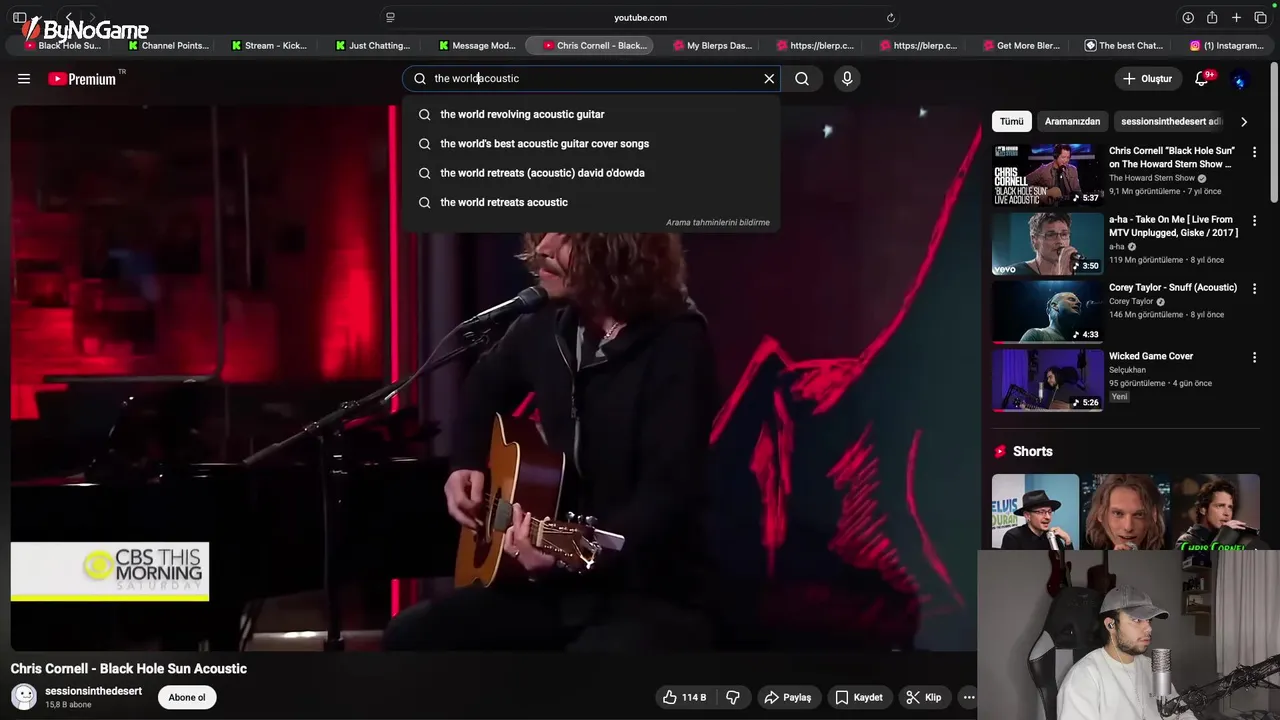Switch to 'The best Chat...' tab
The height and width of the screenshot is (720, 1280).
1124,45
